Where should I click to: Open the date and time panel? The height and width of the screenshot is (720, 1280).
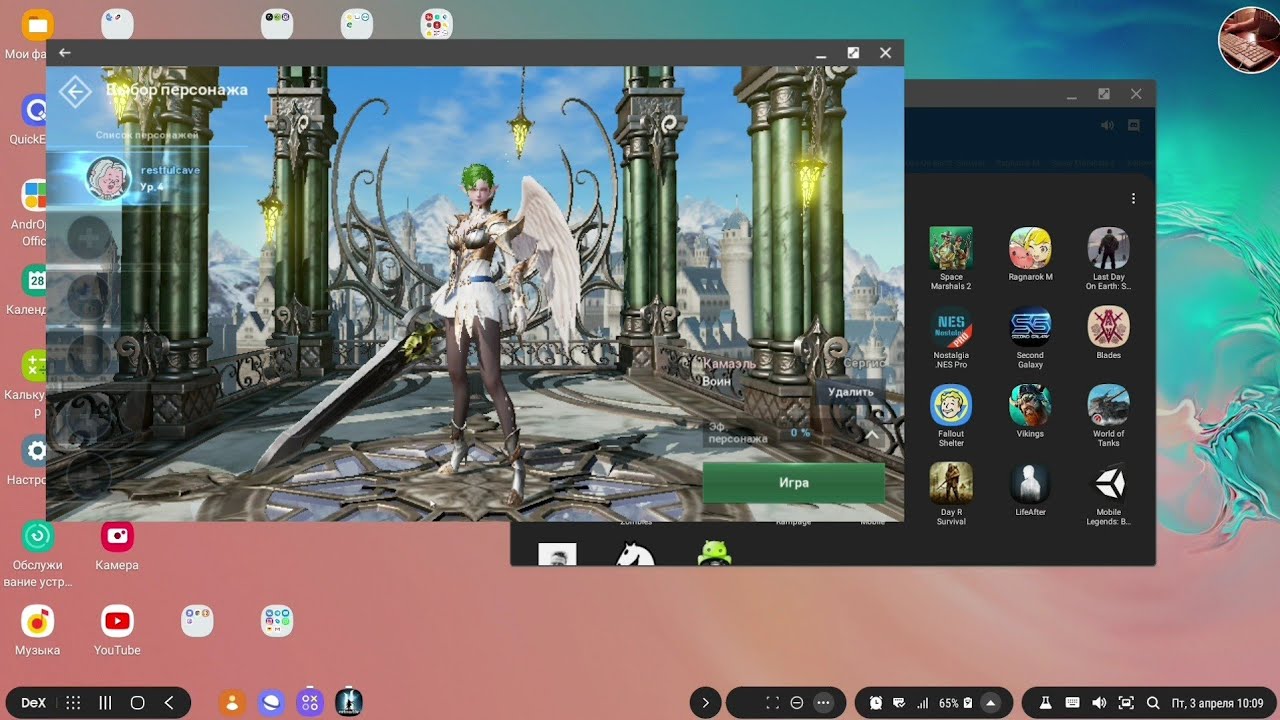(1217, 703)
